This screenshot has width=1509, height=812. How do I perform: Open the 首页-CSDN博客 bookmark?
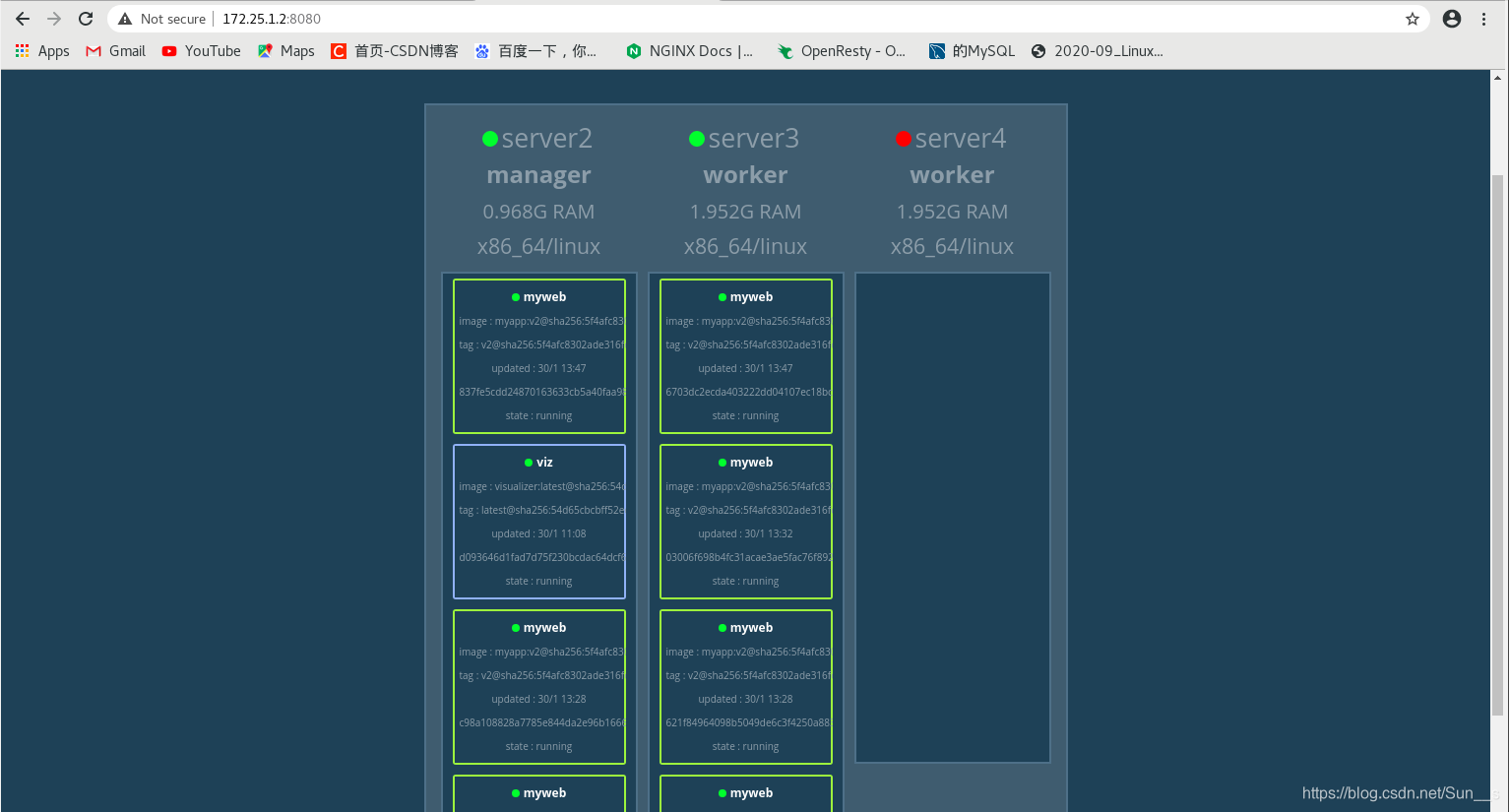tap(395, 51)
